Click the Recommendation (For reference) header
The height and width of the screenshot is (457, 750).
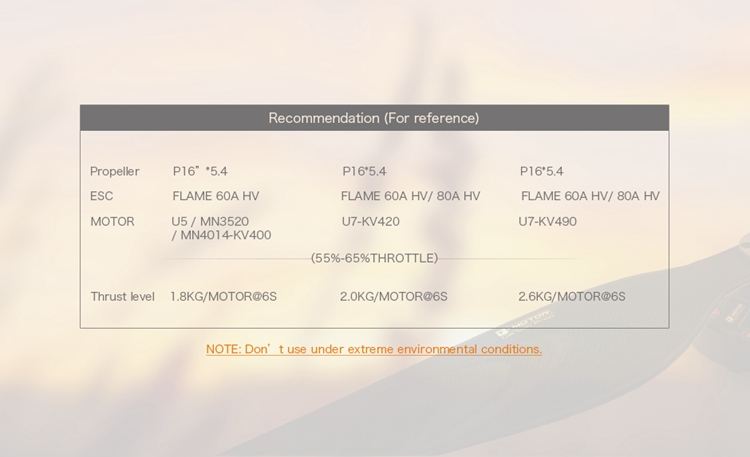tap(374, 118)
